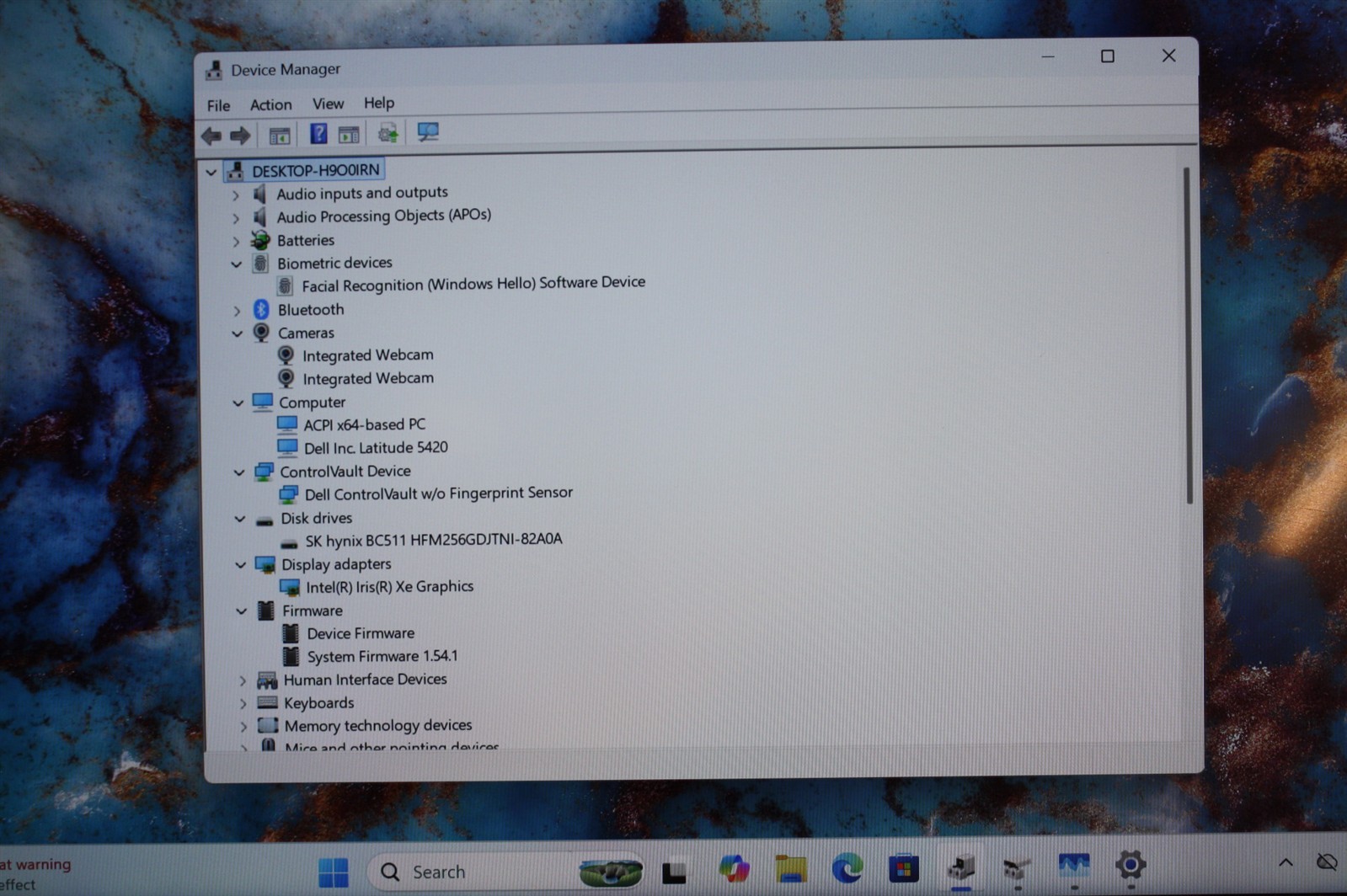Click the System Firmware chip icon
Viewport: 1347px width, 896px height.
[291, 656]
